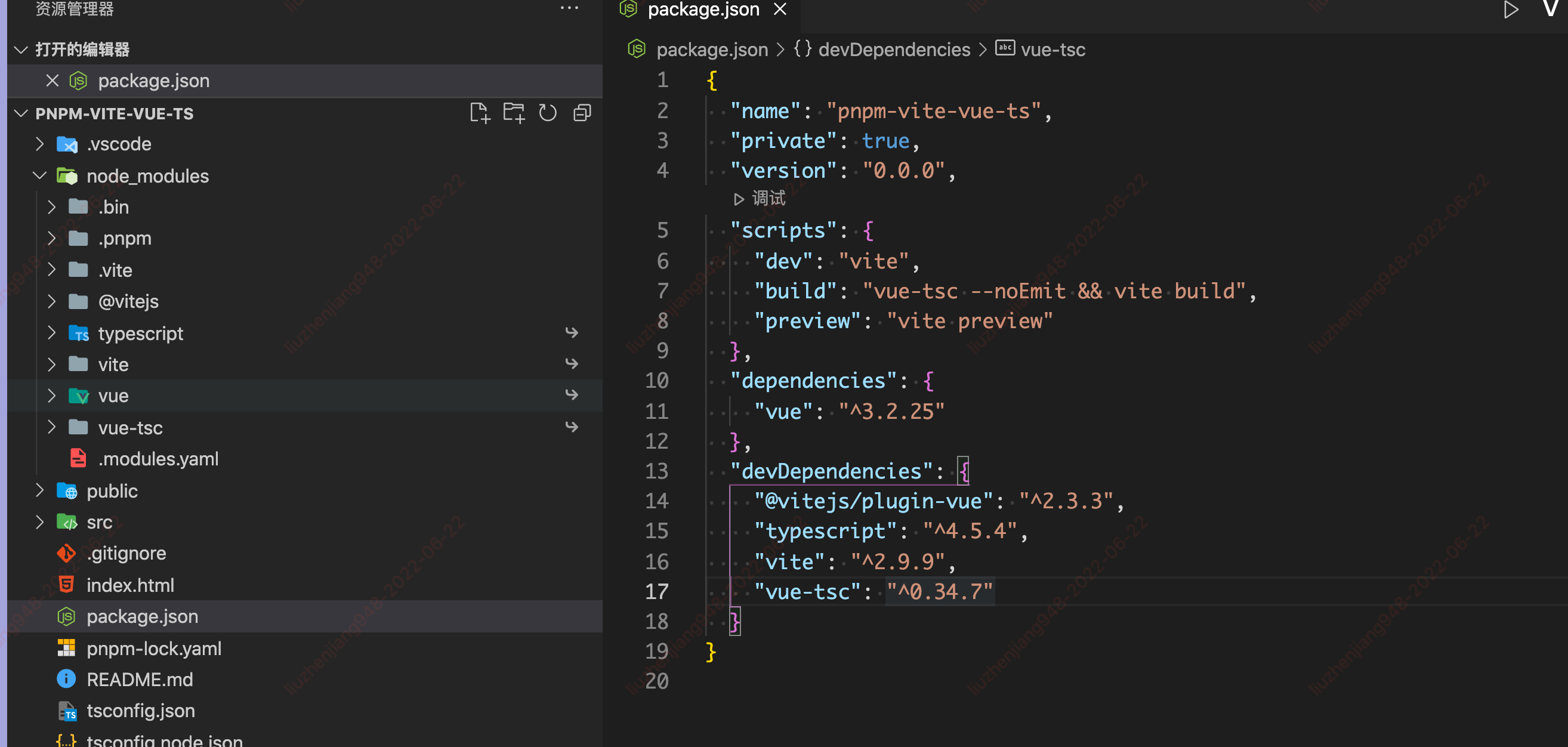Click the node_modules folder icon
The image size is (1568, 747).
click(67, 176)
